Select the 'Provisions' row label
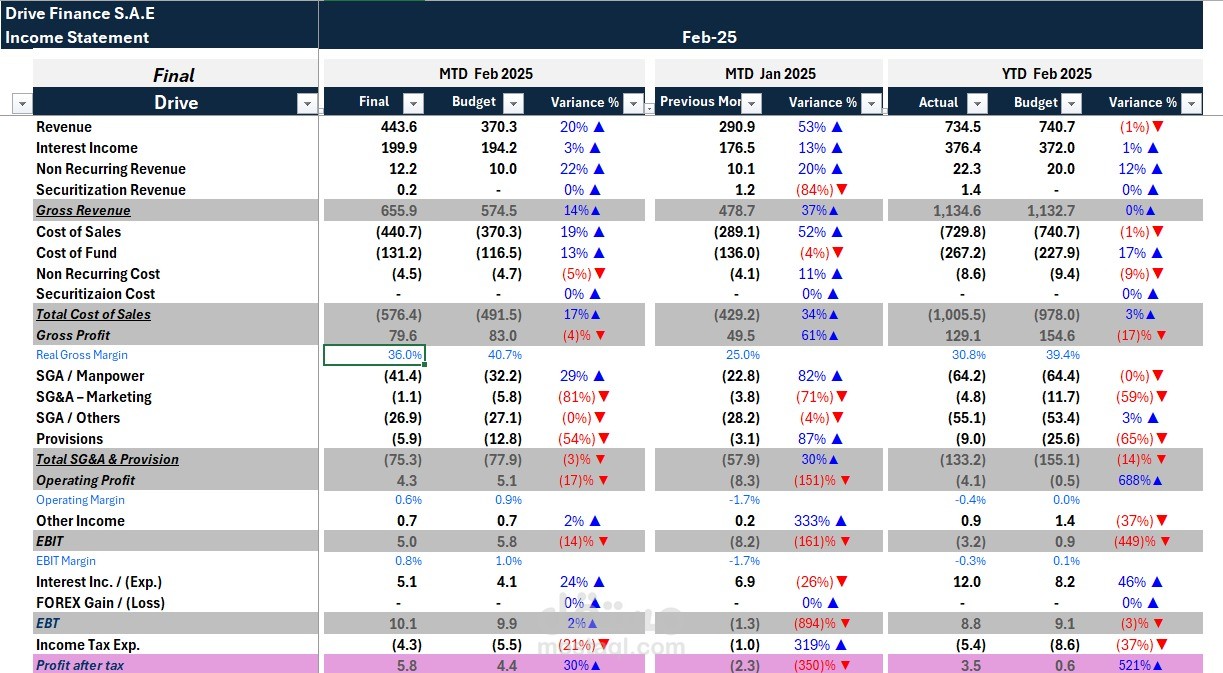 [x=70, y=439]
